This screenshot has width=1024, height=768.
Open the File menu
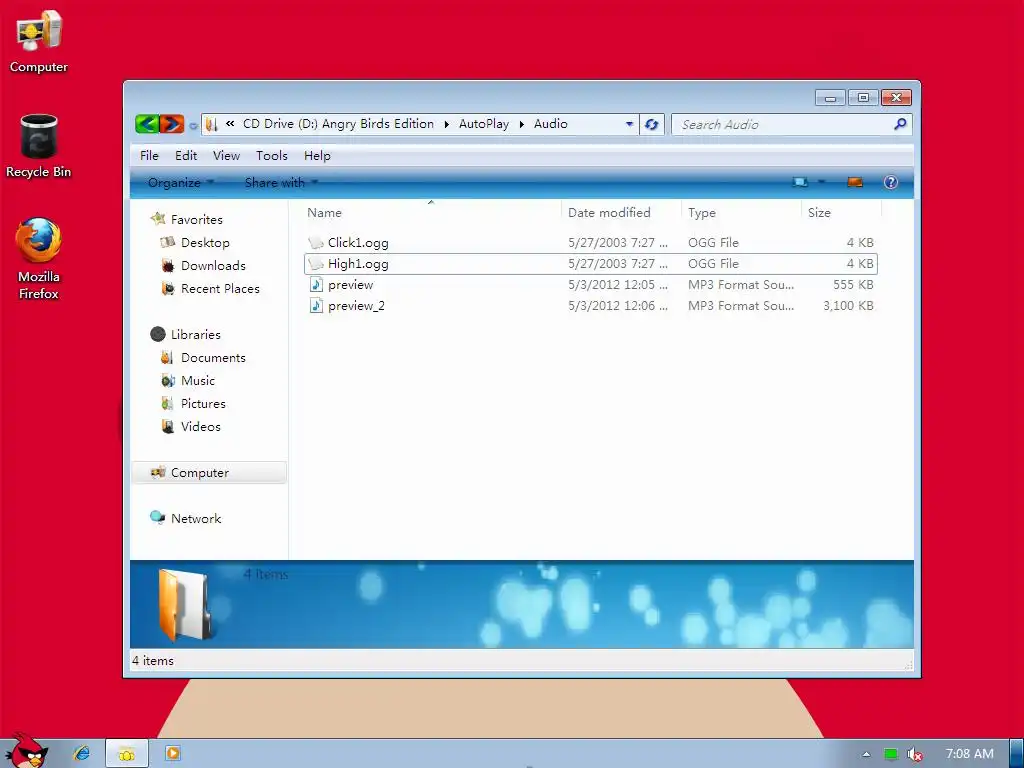click(x=149, y=155)
